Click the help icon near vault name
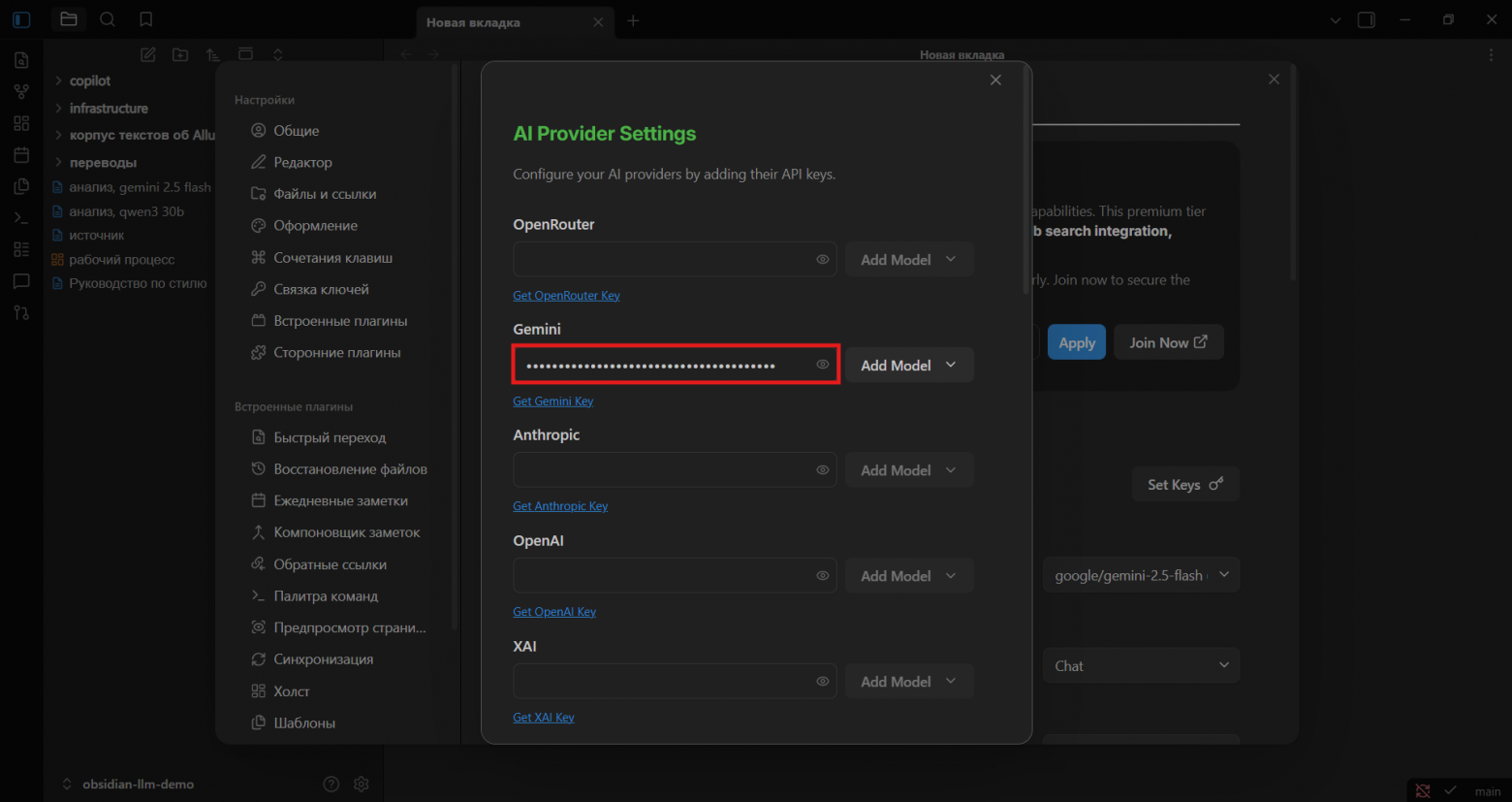 pyautogui.click(x=331, y=784)
